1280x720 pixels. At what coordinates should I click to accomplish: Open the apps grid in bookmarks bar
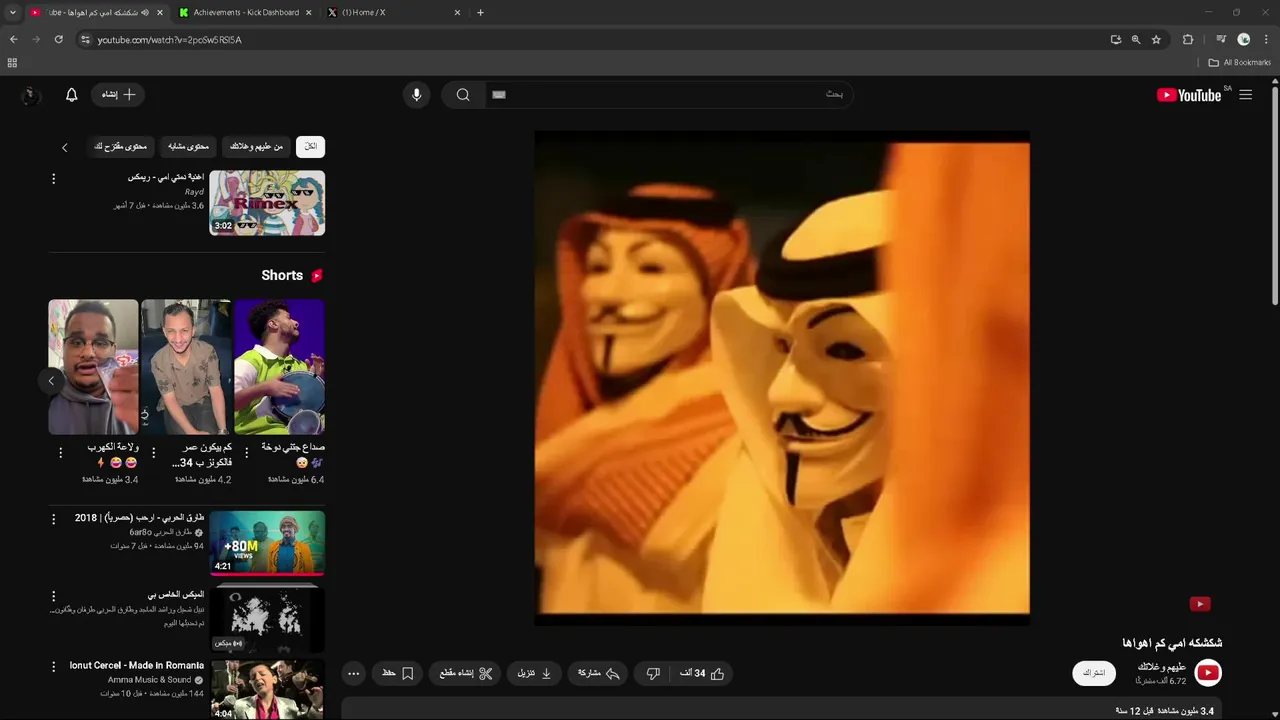tap(12, 63)
